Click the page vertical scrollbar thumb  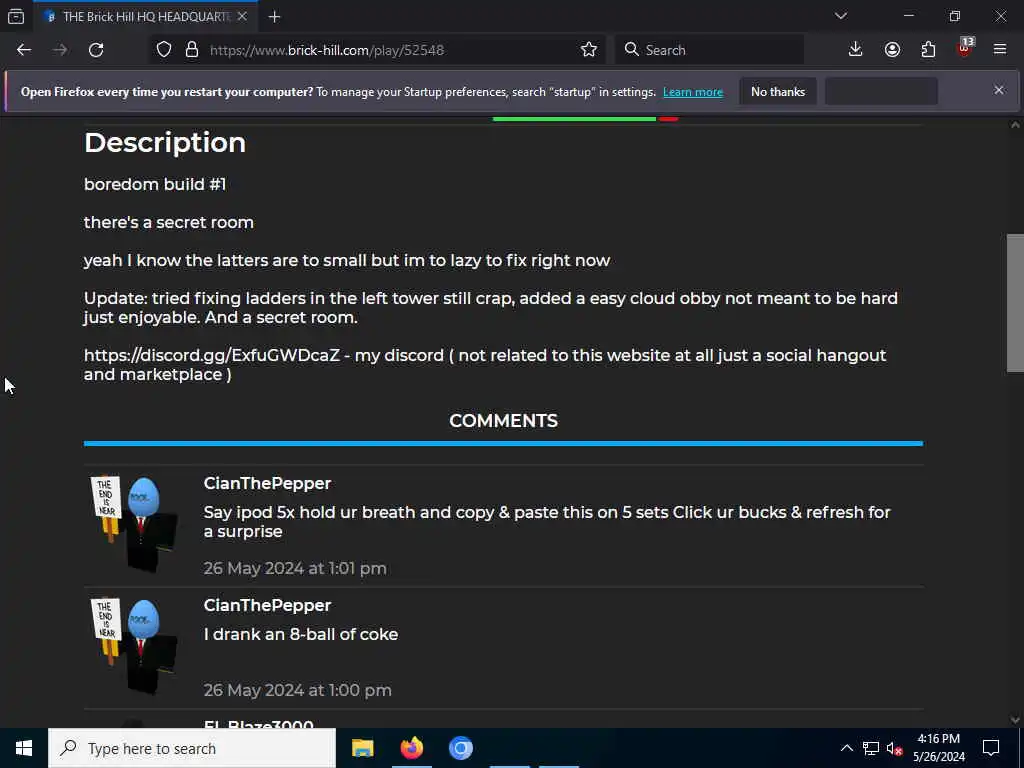tap(1015, 302)
